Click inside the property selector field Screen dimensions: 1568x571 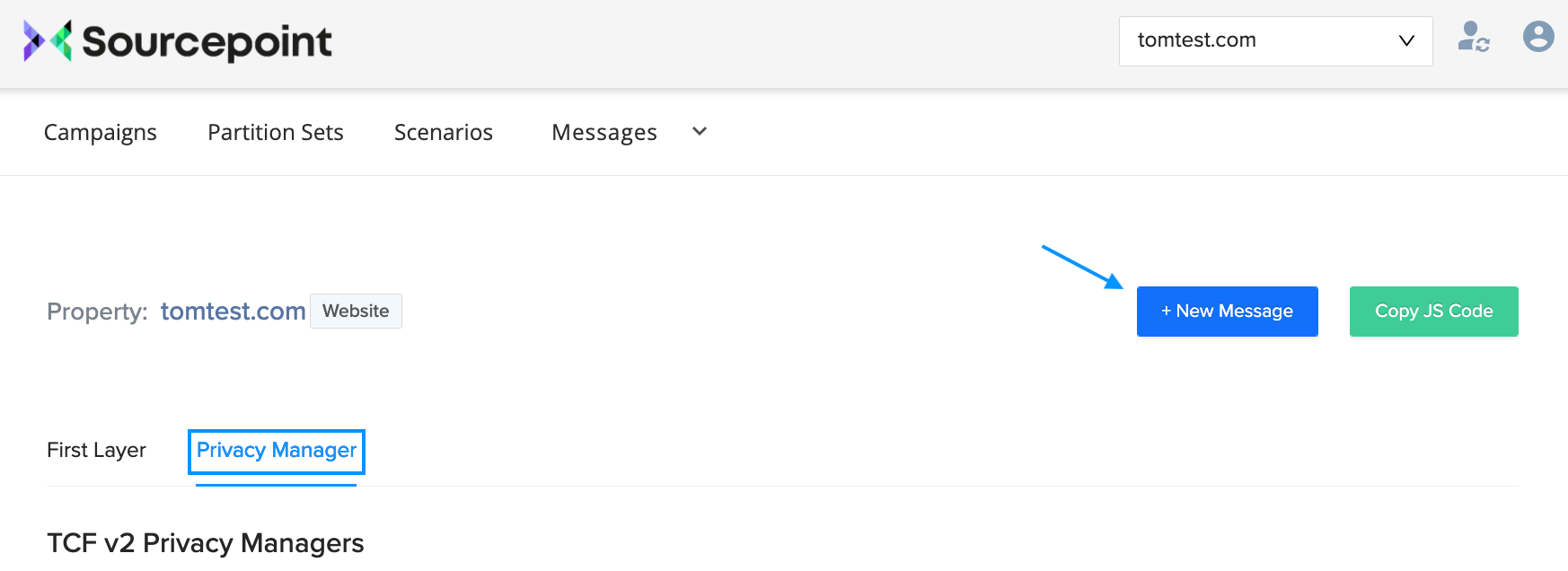(1239, 40)
